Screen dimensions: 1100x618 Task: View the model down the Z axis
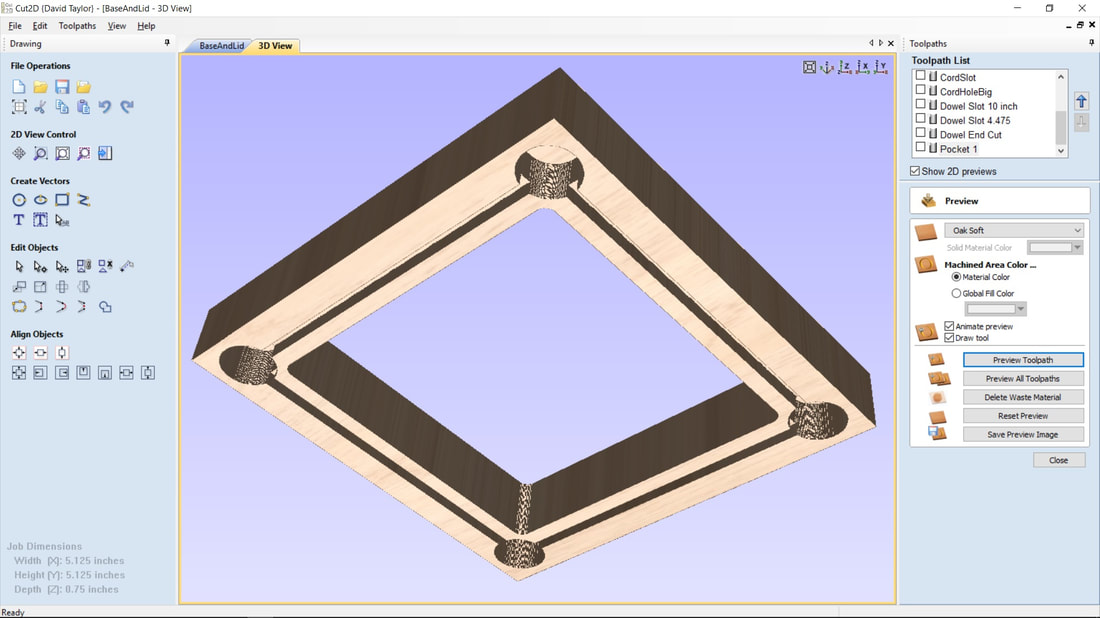click(x=845, y=67)
